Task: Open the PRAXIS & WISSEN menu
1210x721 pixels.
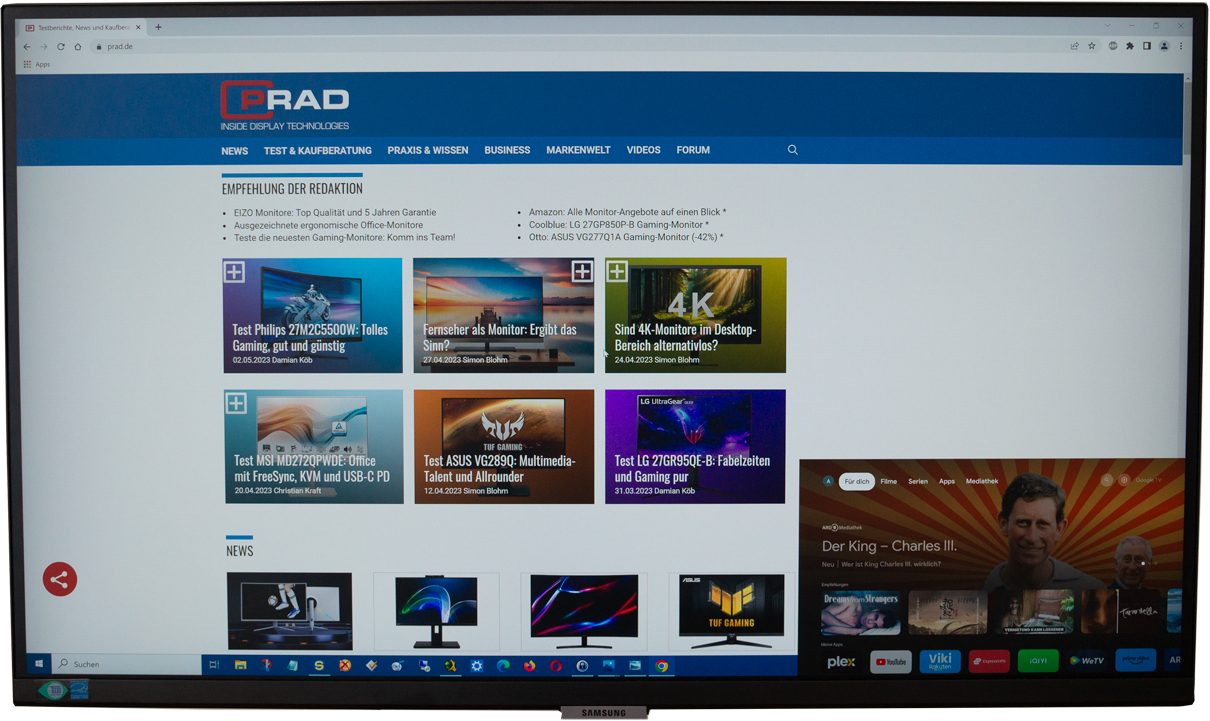Action: click(x=428, y=151)
